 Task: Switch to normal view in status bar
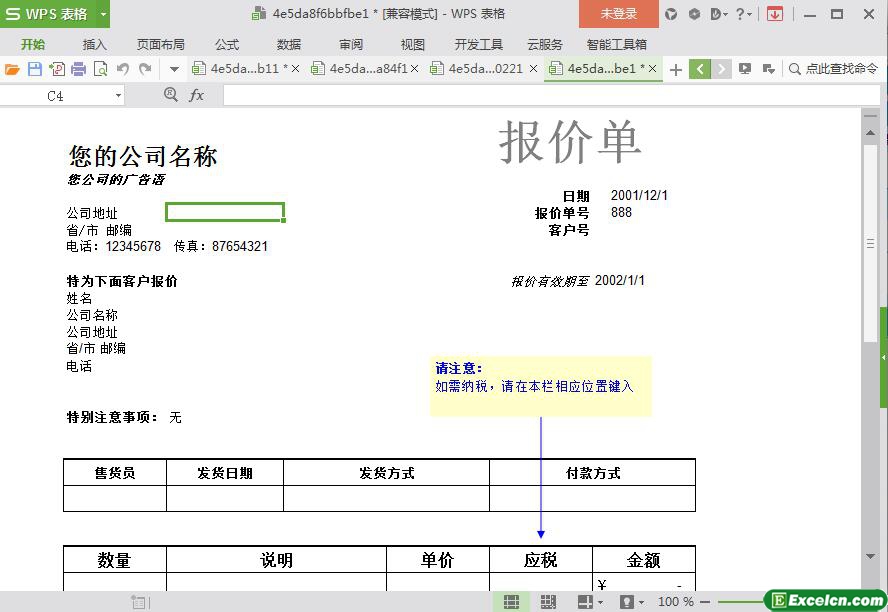coord(511,602)
